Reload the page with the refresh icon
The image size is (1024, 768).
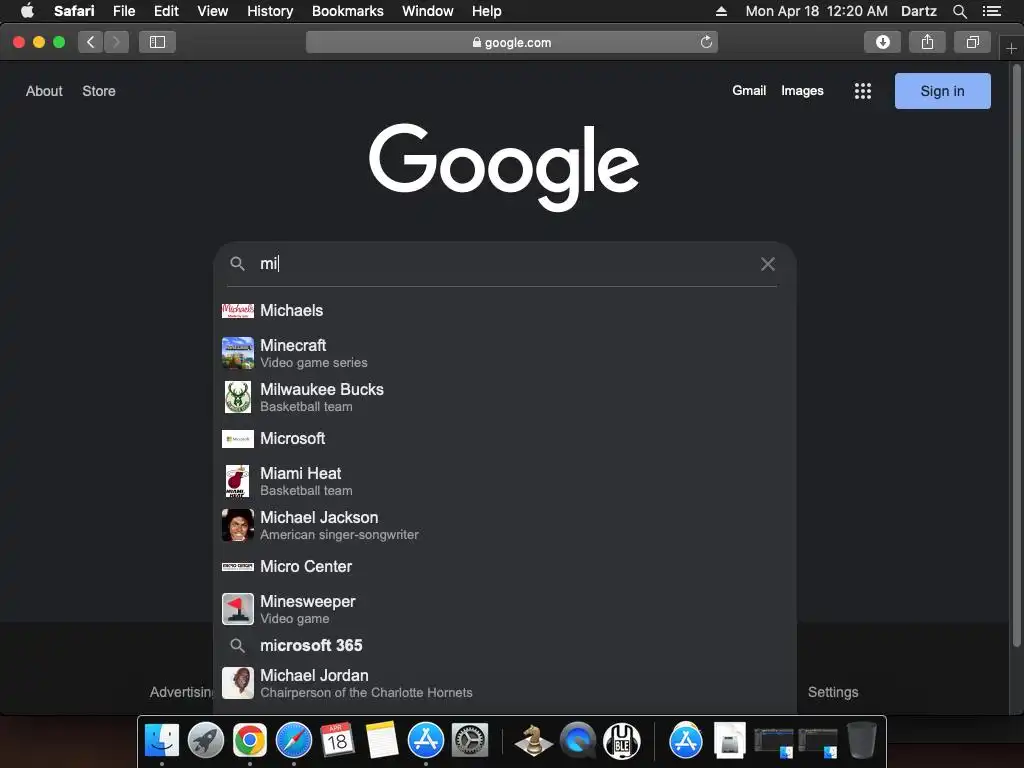pos(706,42)
